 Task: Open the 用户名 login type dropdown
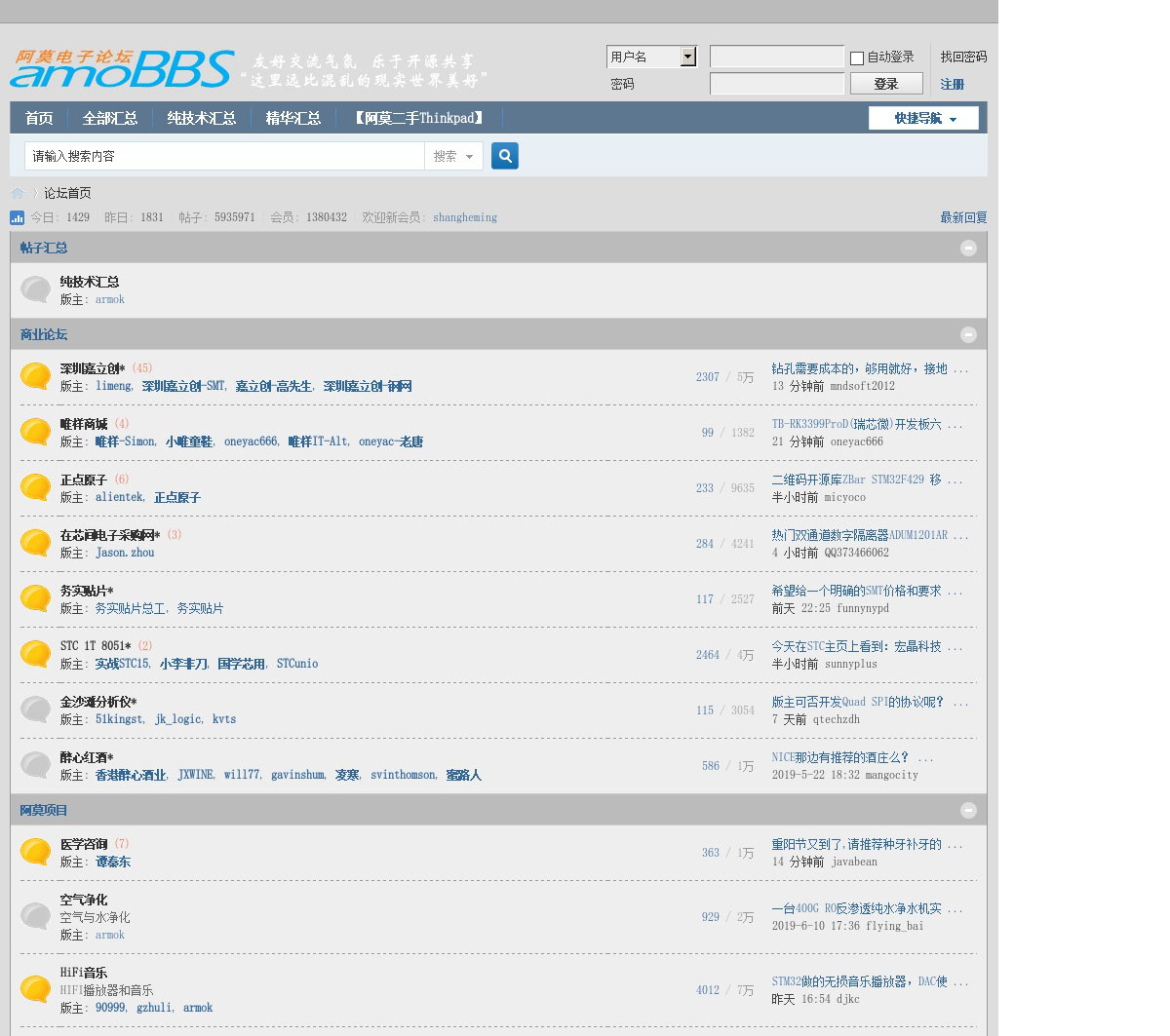[688, 57]
